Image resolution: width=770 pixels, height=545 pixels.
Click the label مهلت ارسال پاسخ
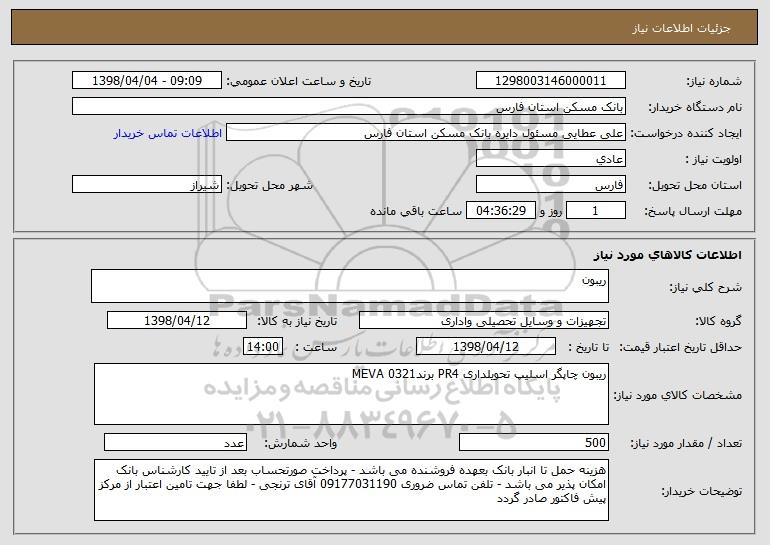(693, 211)
